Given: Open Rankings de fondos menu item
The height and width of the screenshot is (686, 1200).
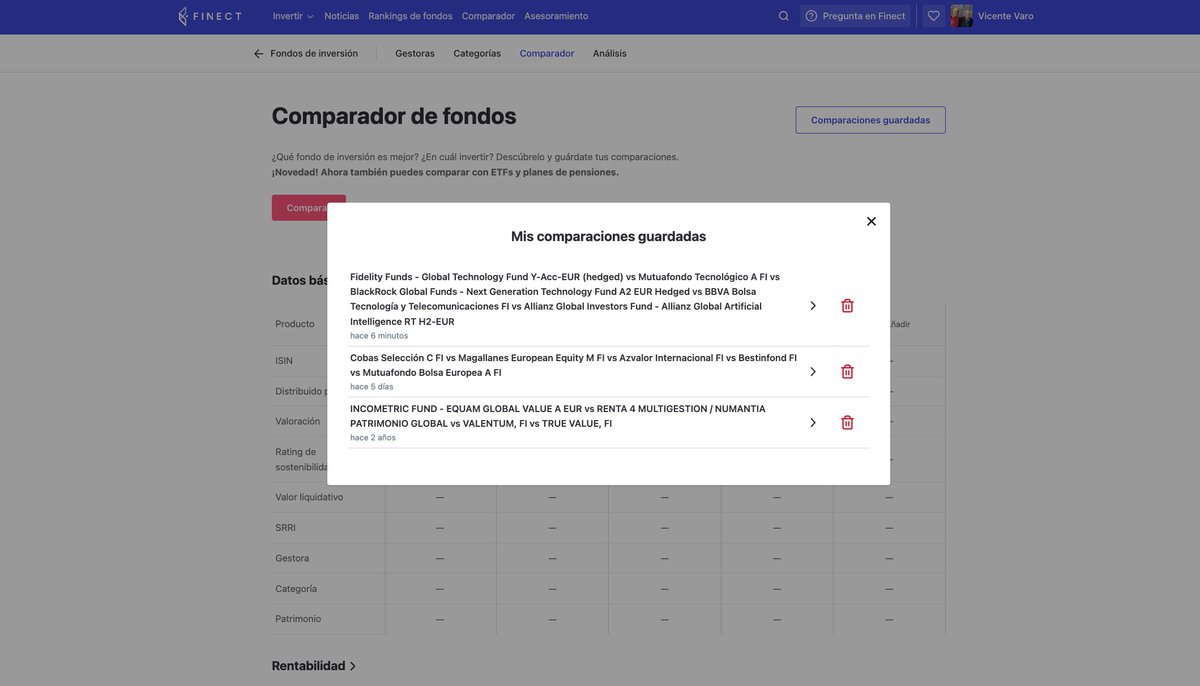Looking at the screenshot, I should pos(410,16).
